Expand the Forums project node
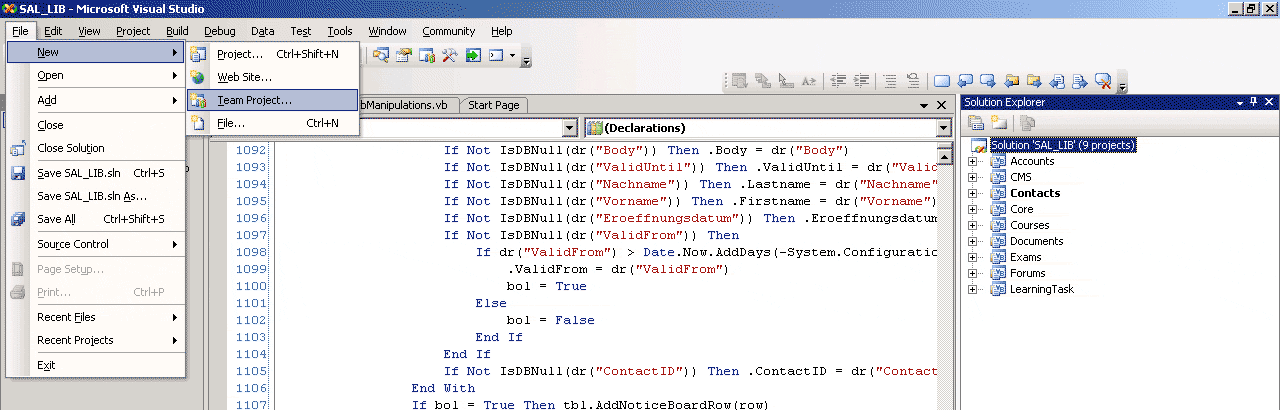The height and width of the screenshot is (410, 1280). [973, 273]
